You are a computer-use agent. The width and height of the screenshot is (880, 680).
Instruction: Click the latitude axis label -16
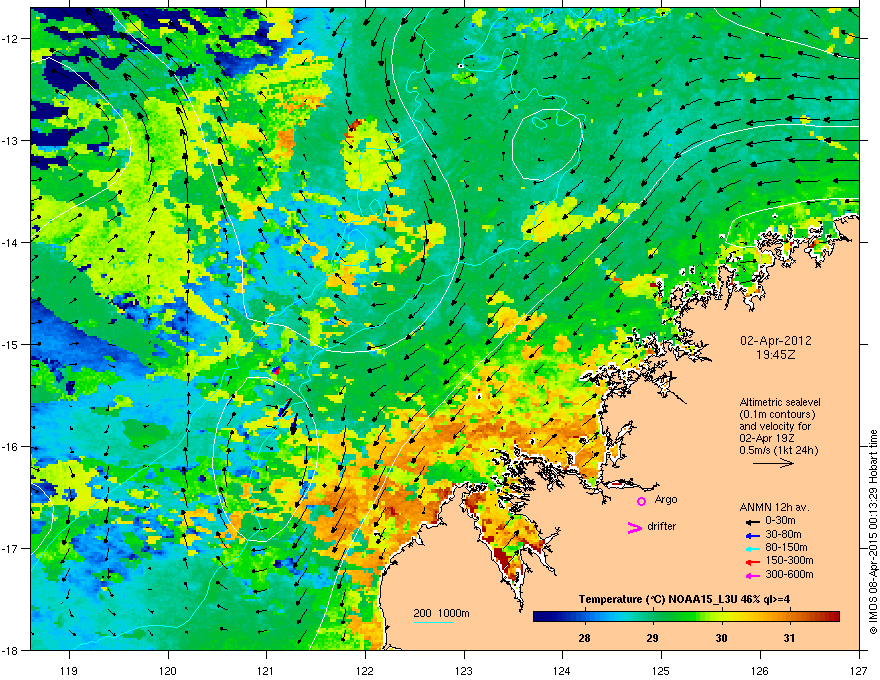point(11,447)
